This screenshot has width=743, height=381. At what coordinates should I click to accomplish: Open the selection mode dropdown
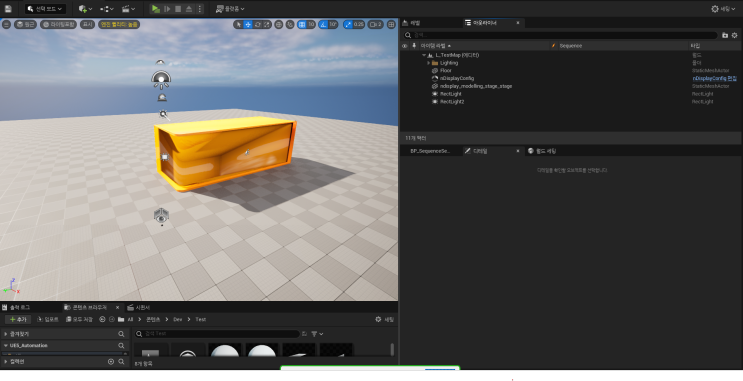(x=45, y=9)
